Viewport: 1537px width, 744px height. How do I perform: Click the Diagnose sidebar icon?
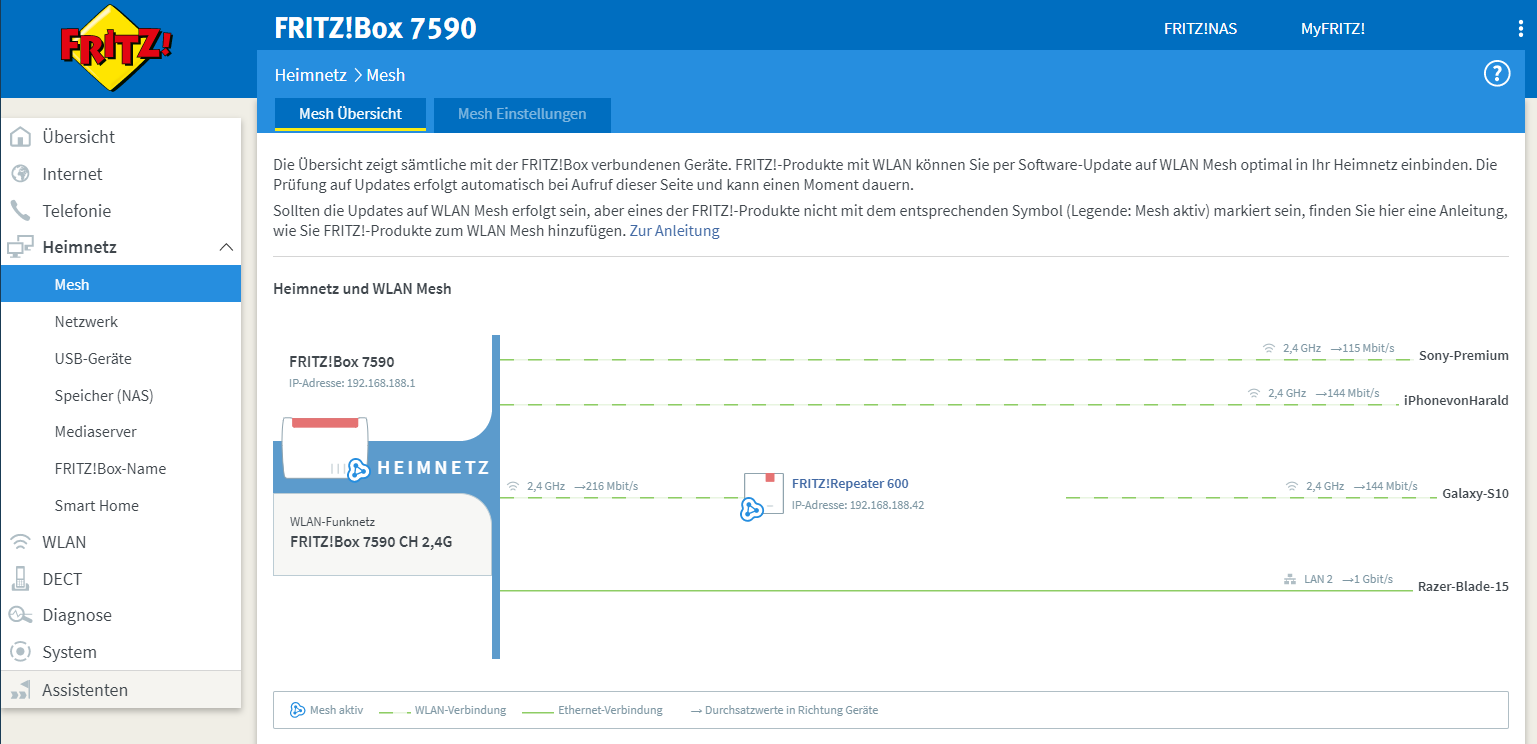pyautogui.click(x=20, y=615)
